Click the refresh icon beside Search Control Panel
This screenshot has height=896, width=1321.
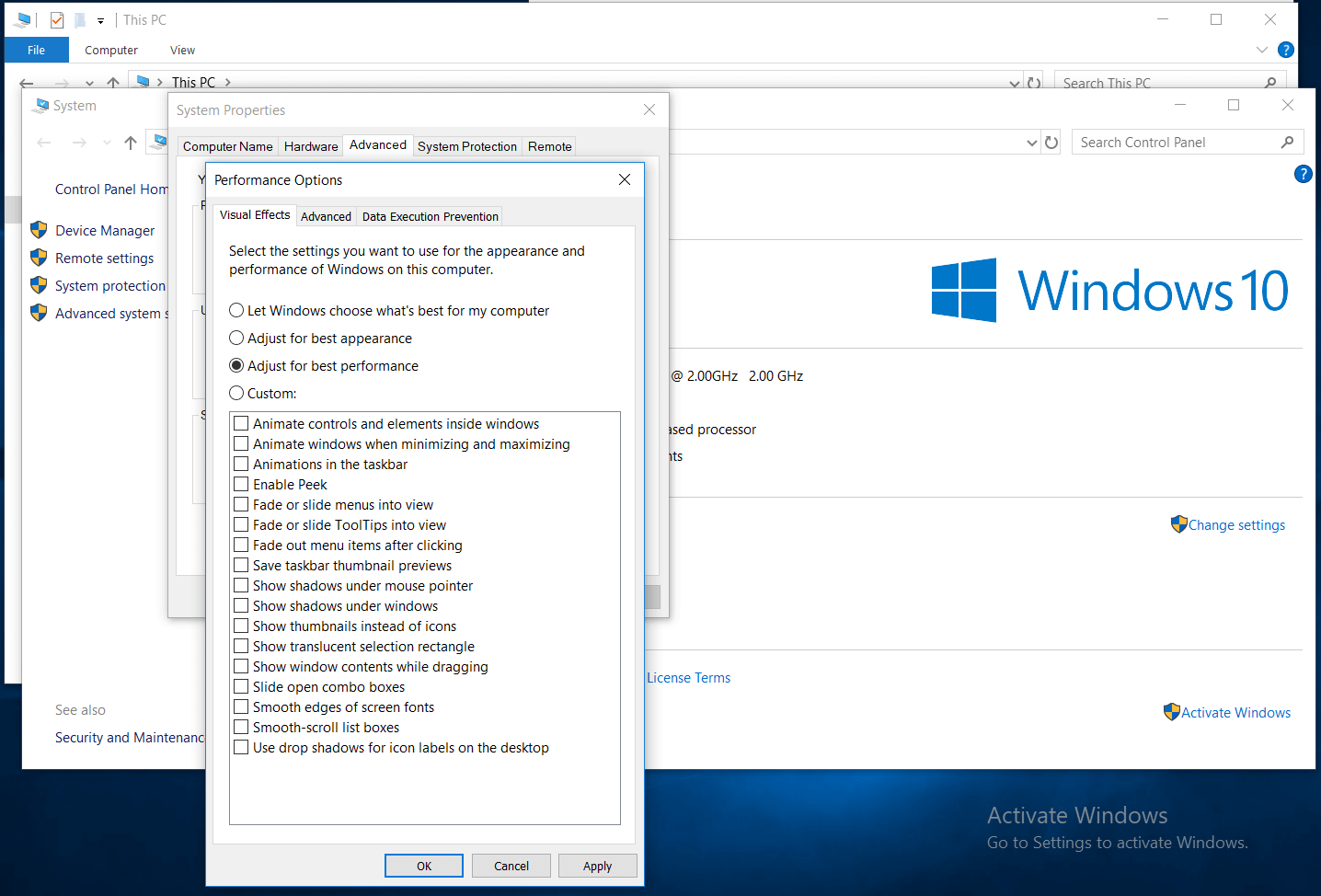click(1051, 143)
